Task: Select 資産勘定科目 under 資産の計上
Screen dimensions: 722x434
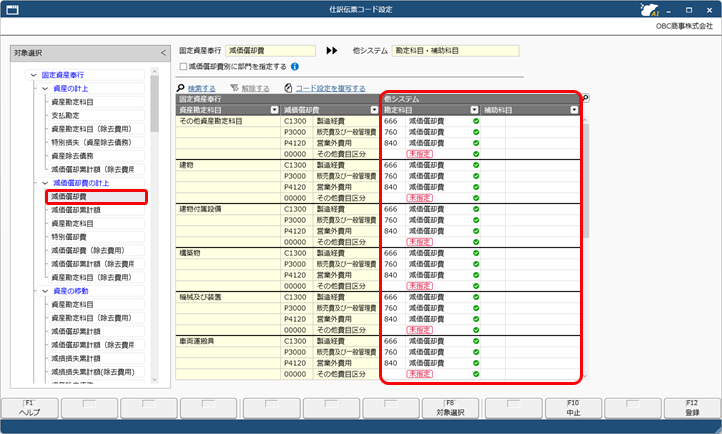Action: pos(96,102)
